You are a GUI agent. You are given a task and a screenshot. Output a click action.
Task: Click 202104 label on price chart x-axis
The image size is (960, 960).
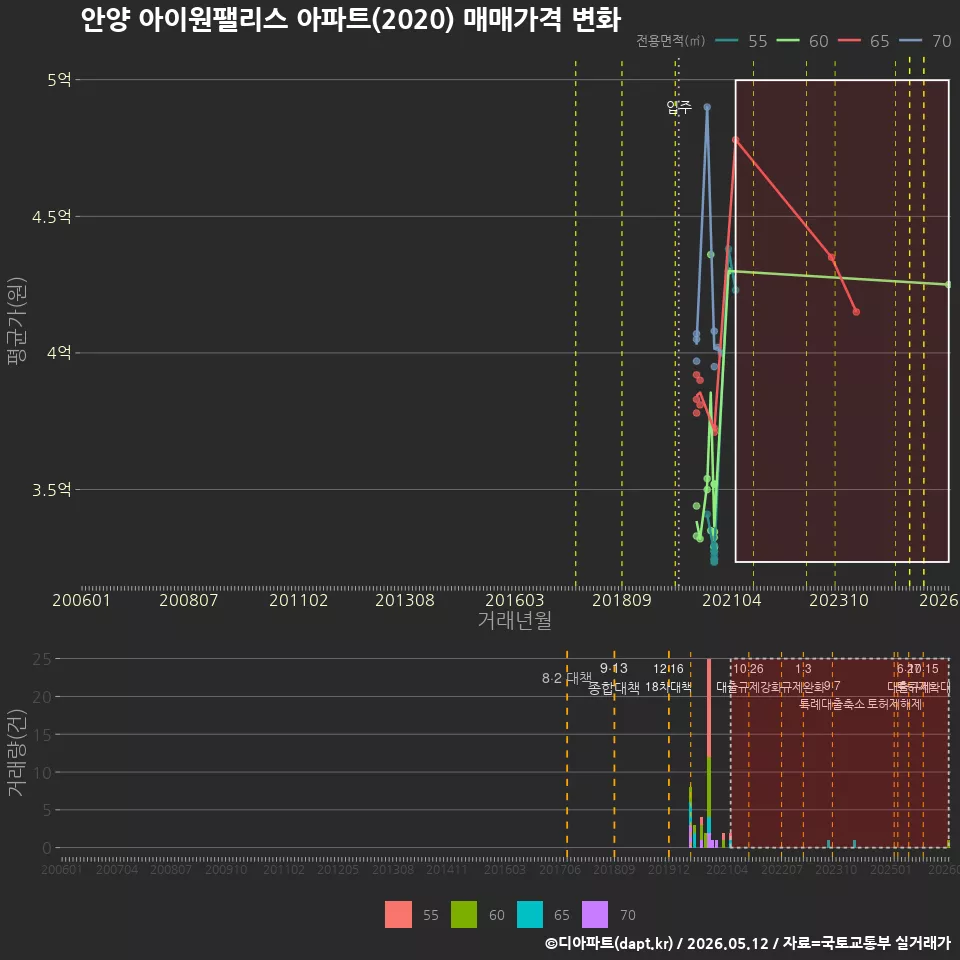[732, 601]
